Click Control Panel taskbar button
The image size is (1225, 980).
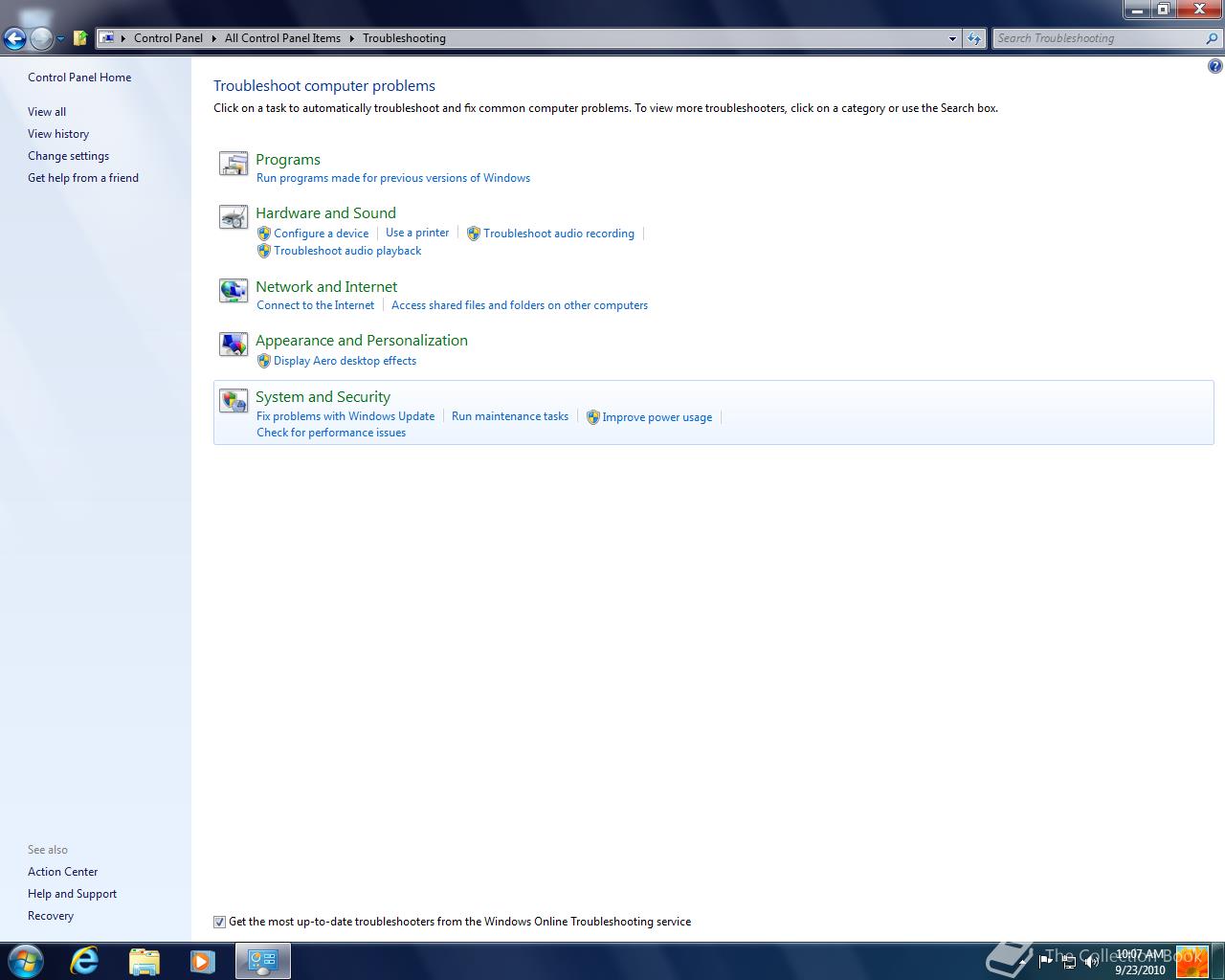click(x=263, y=961)
